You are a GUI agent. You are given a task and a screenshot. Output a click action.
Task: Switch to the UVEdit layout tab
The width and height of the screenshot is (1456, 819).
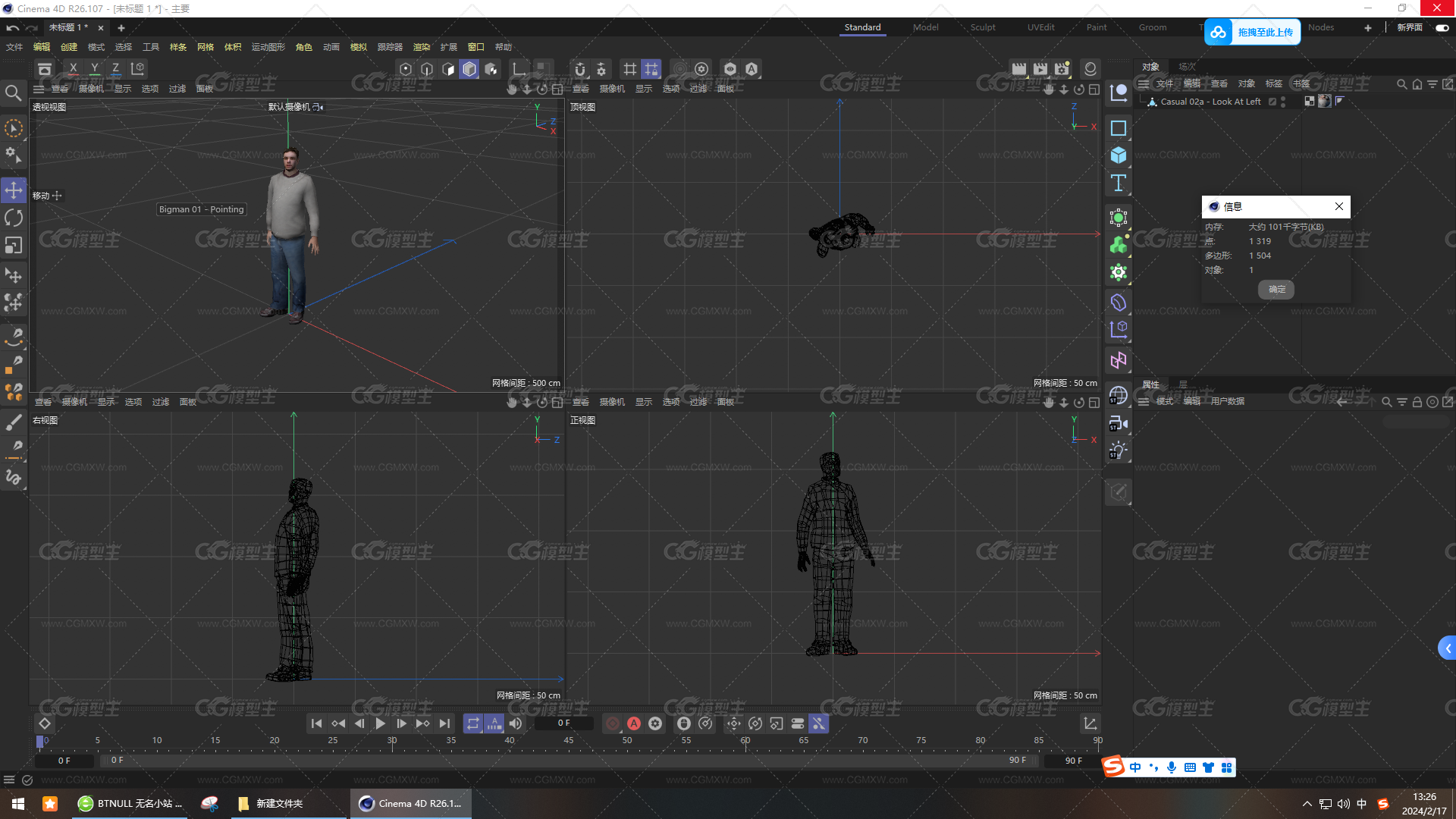point(1040,27)
